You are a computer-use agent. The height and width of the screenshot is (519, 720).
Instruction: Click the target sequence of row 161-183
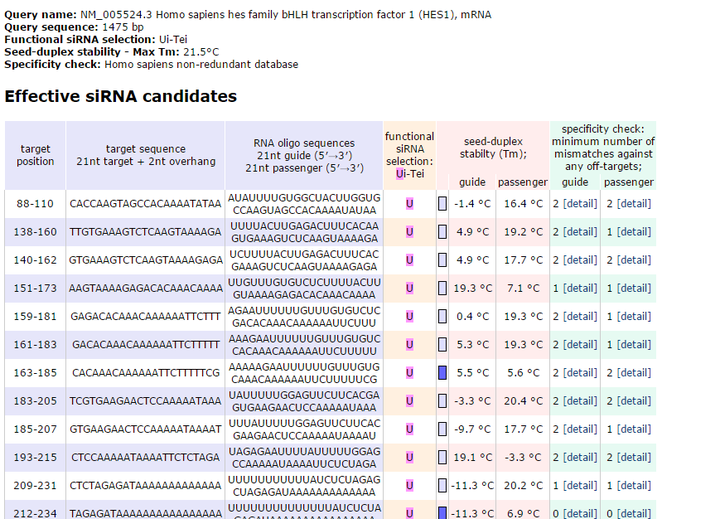click(145, 344)
